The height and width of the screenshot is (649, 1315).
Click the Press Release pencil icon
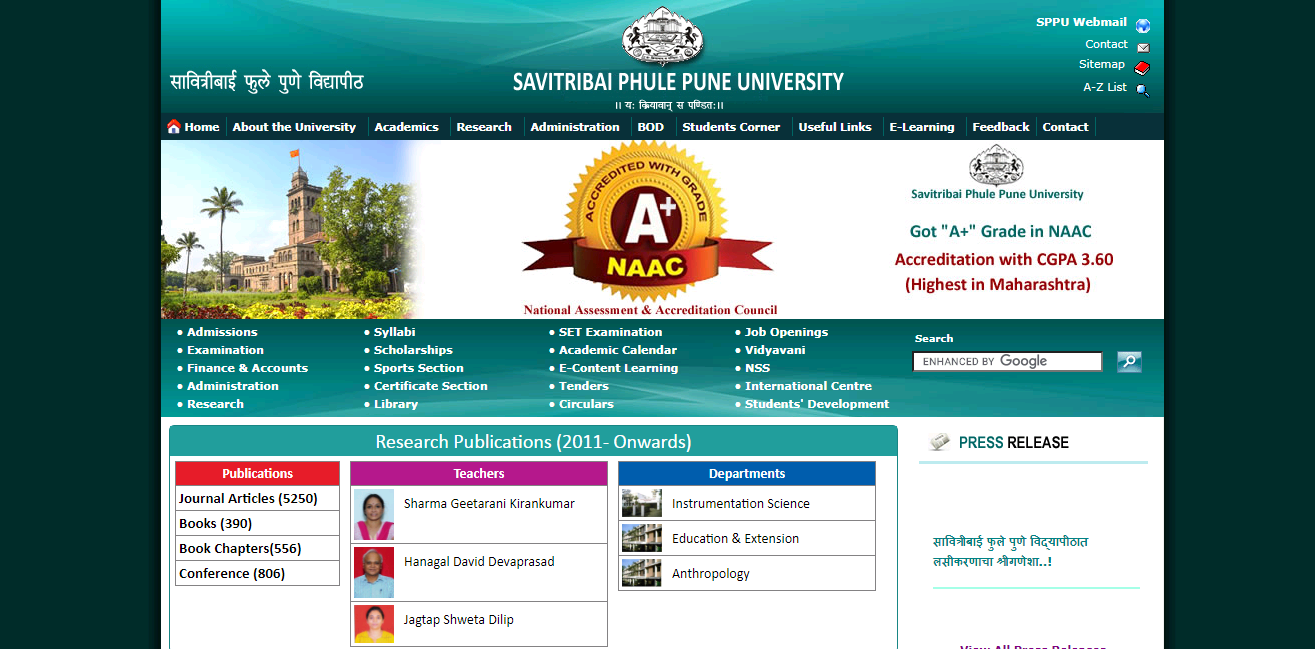[939, 442]
